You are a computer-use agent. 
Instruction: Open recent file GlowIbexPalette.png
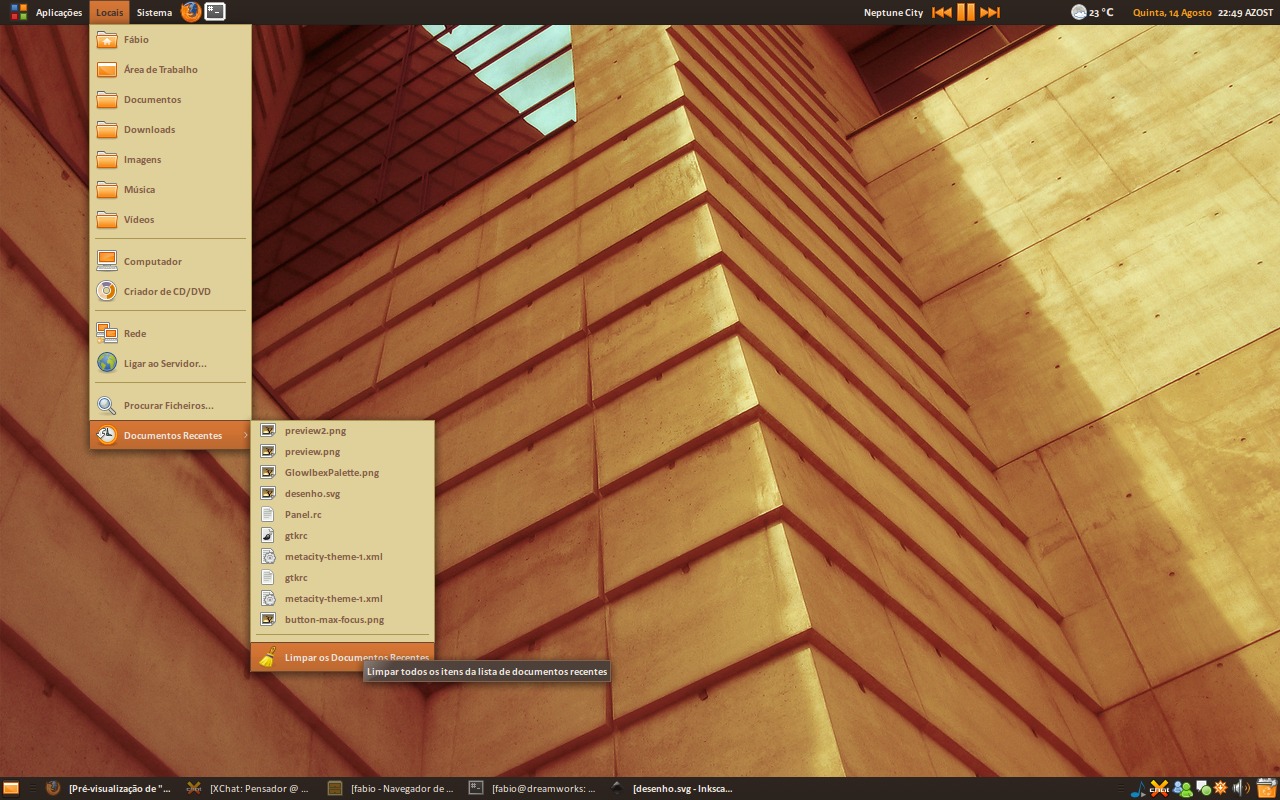coord(342,473)
